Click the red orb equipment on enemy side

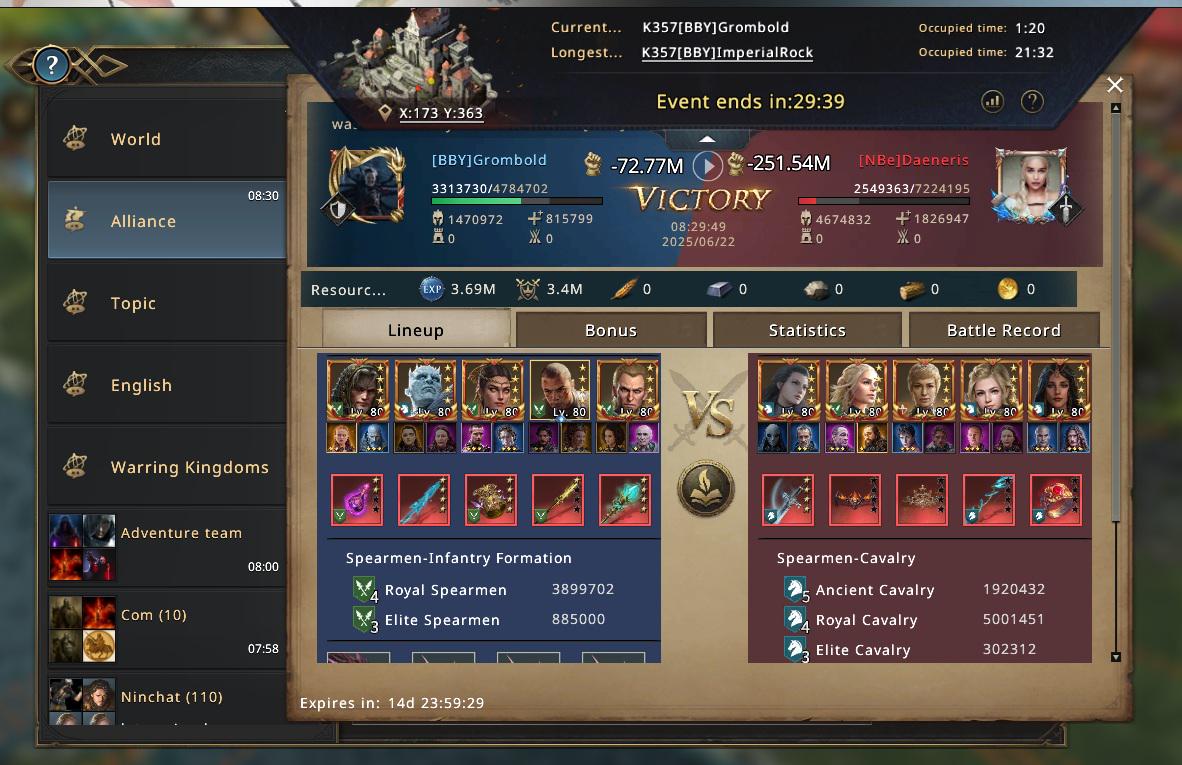1056,500
